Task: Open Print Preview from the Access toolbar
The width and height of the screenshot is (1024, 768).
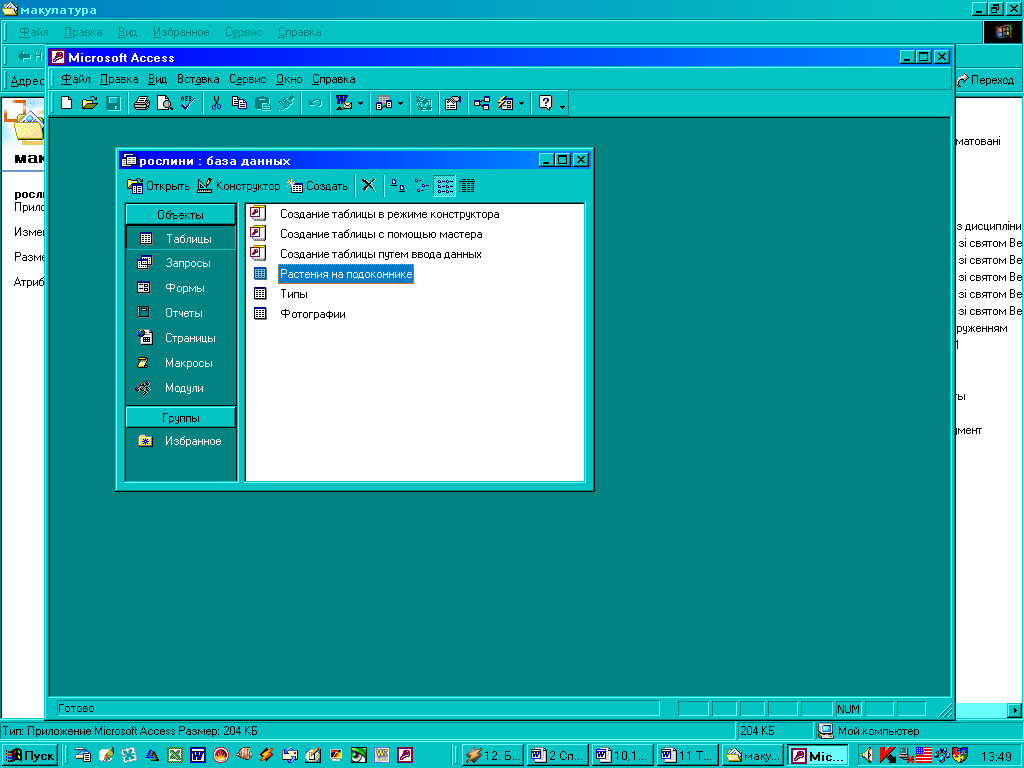Action: click(x=165, y=103)
